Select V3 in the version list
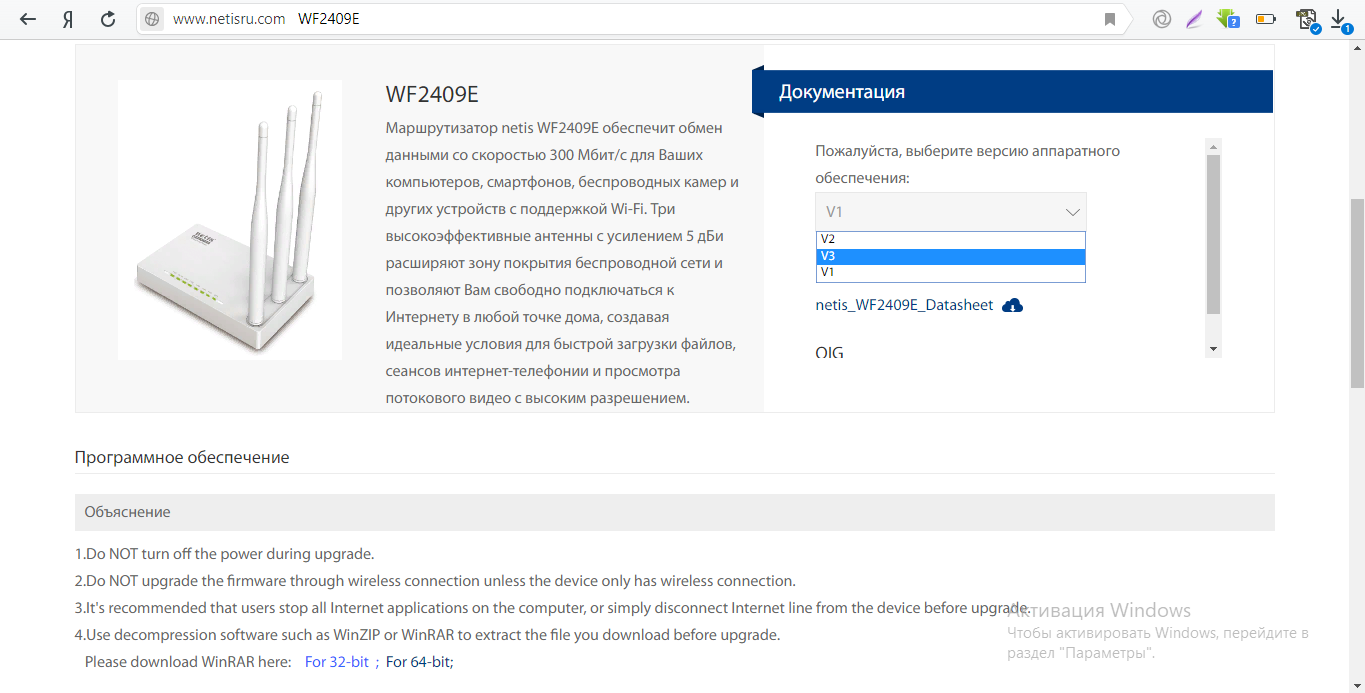Image resolution: width=1365 pixels, height=693 pixels. (x=950, y=256)
